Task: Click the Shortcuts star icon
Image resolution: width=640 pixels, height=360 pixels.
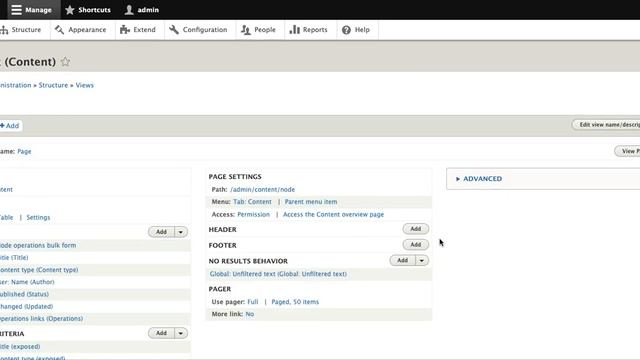Action: pos(70,10)
